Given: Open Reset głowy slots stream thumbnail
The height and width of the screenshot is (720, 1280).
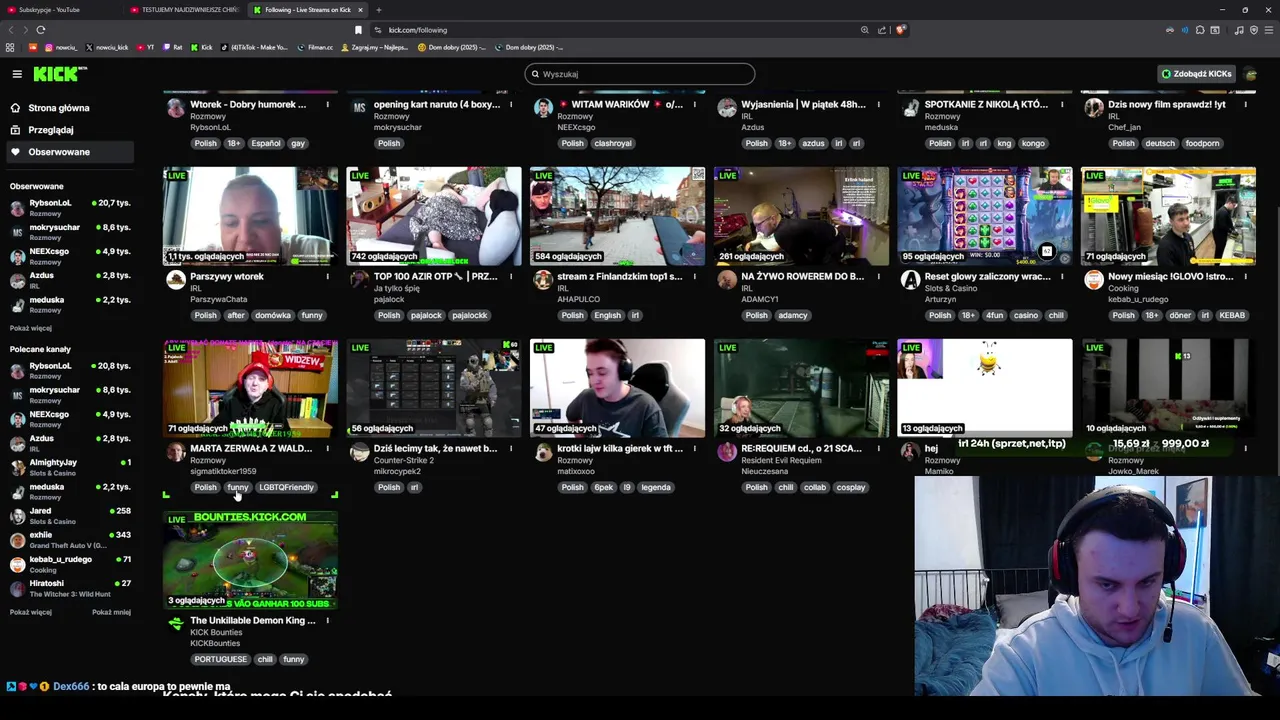Looking at the screenshot, I should (985, 216).
